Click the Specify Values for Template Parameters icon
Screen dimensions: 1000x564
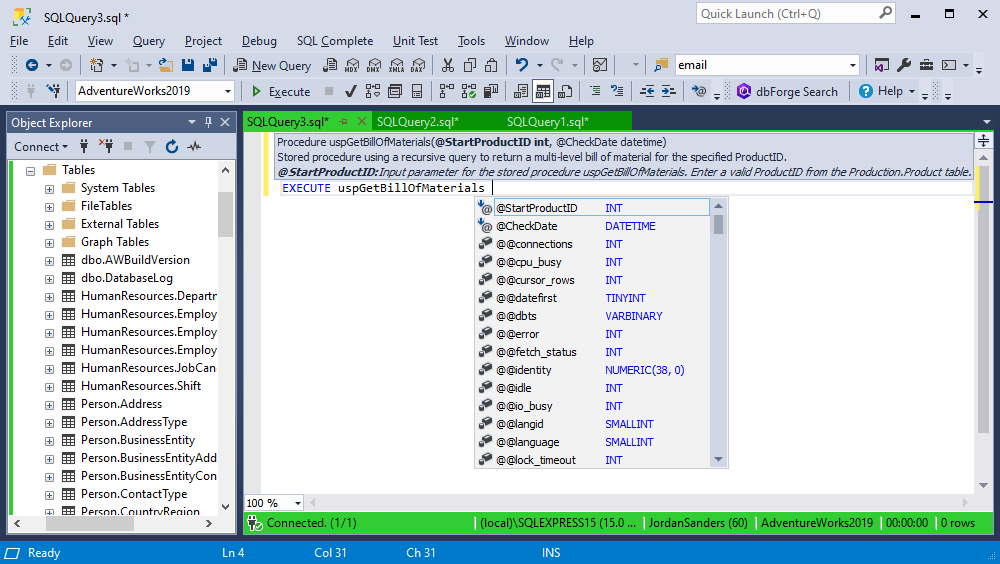pos(698,91)
